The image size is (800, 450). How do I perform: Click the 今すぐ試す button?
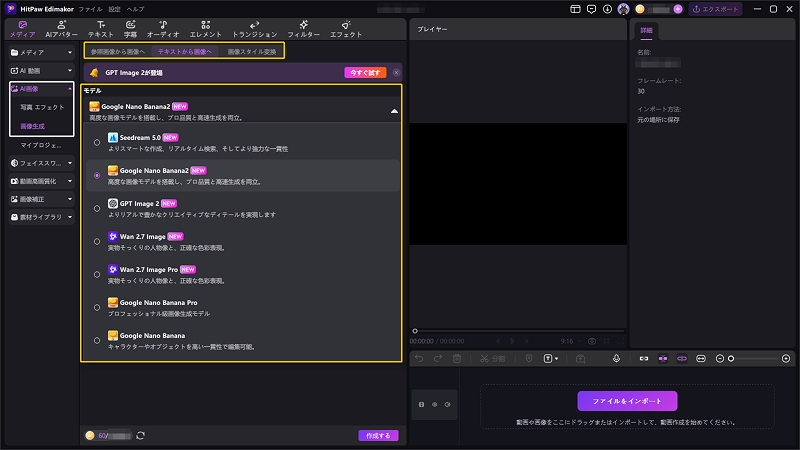[365, 73]
